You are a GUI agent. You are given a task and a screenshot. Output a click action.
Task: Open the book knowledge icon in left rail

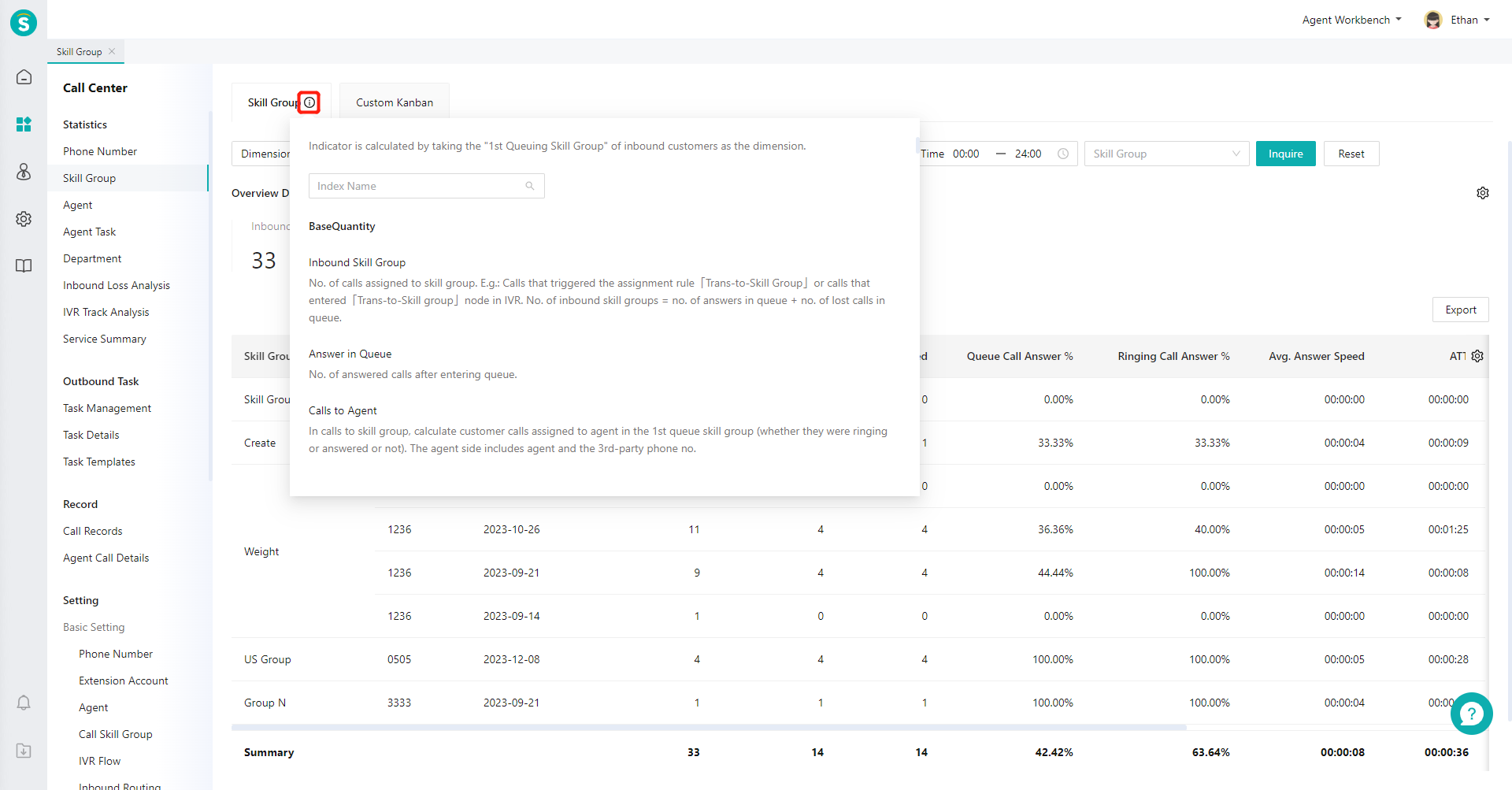[x=24, y=266]
